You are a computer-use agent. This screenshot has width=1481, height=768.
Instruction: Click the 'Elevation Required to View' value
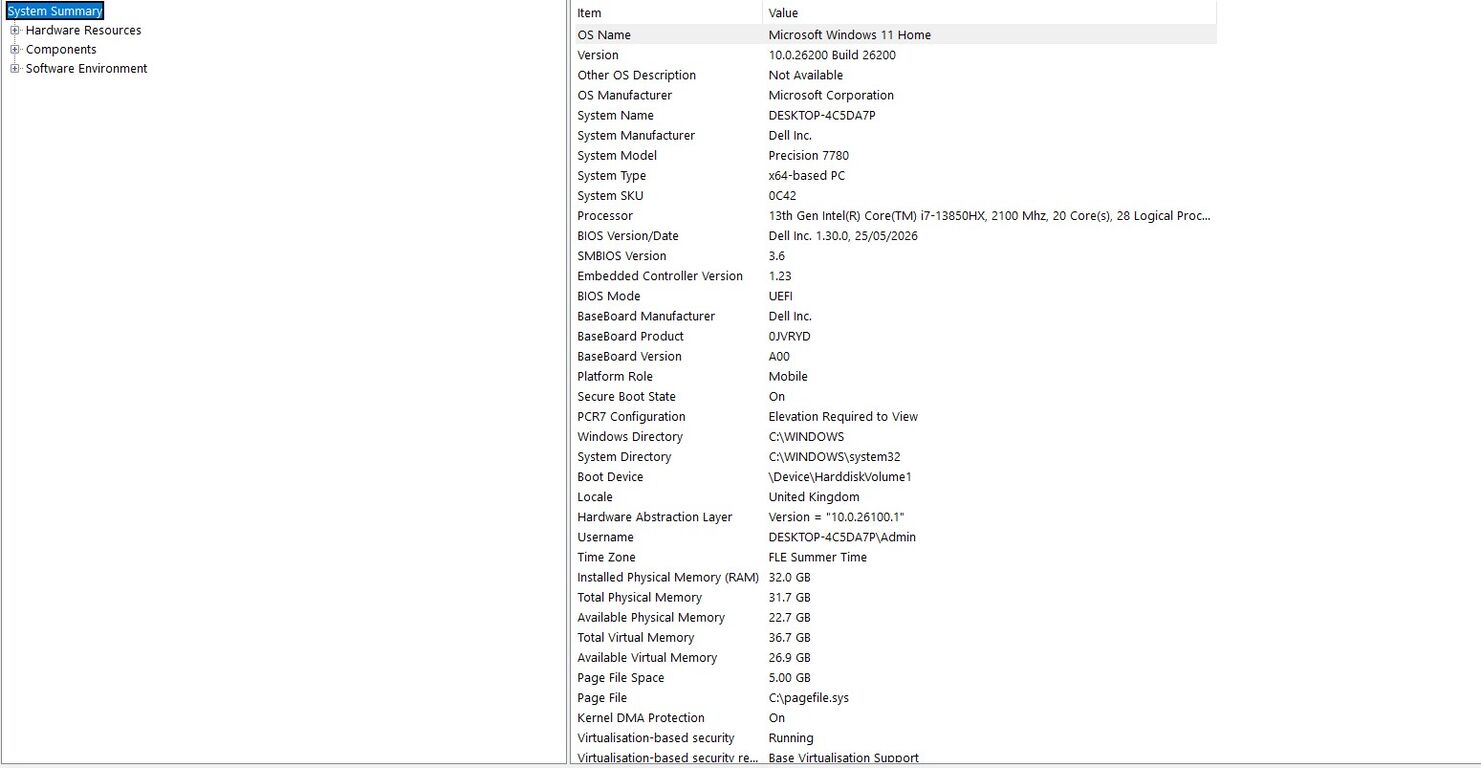[843, 415]
